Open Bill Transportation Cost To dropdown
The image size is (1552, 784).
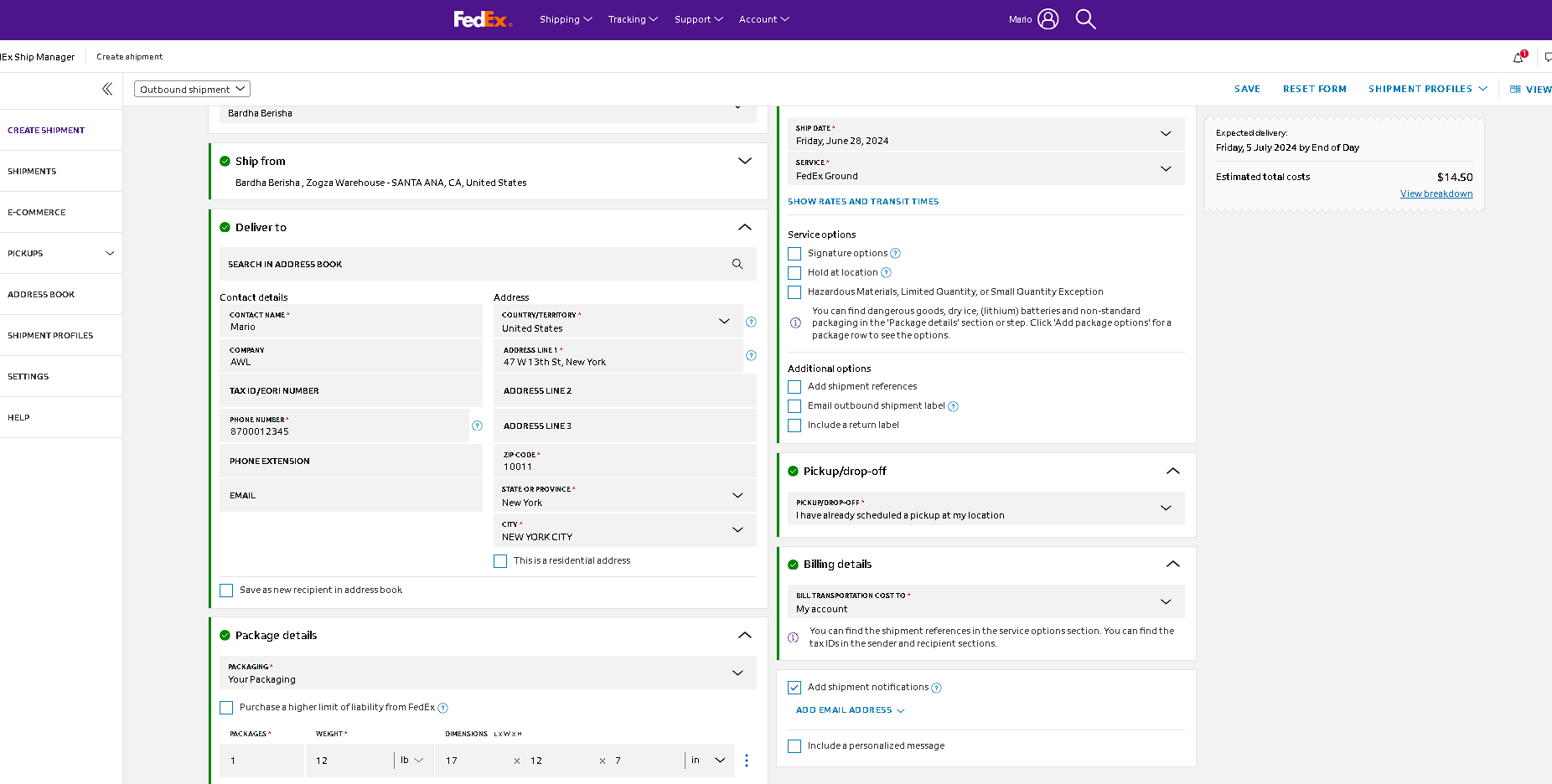coord(986,601)
